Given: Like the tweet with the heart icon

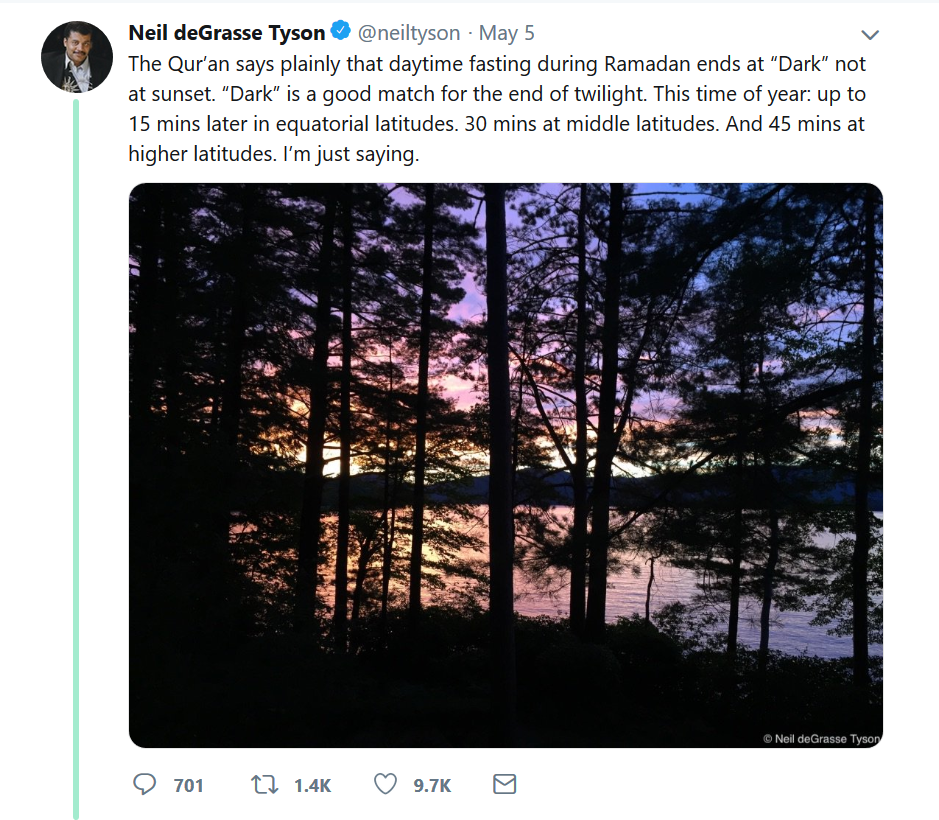Looking at the screenshot, I should 386,784.
